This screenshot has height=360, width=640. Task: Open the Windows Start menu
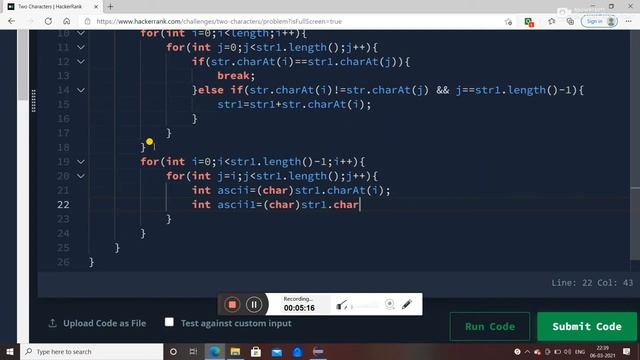10,351
